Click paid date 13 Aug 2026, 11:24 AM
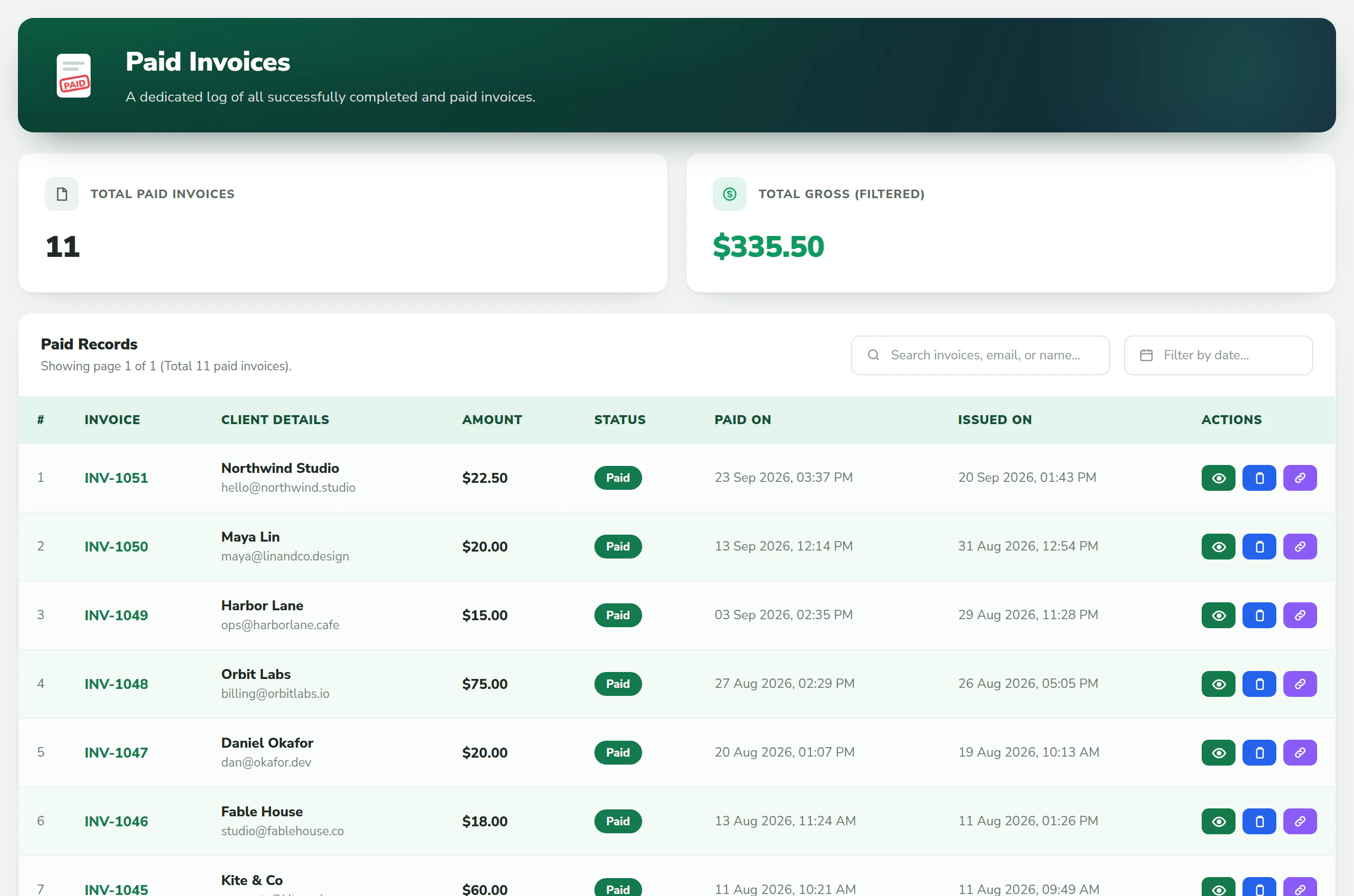Screen dimensions: 1354x896 coord(785,821)
